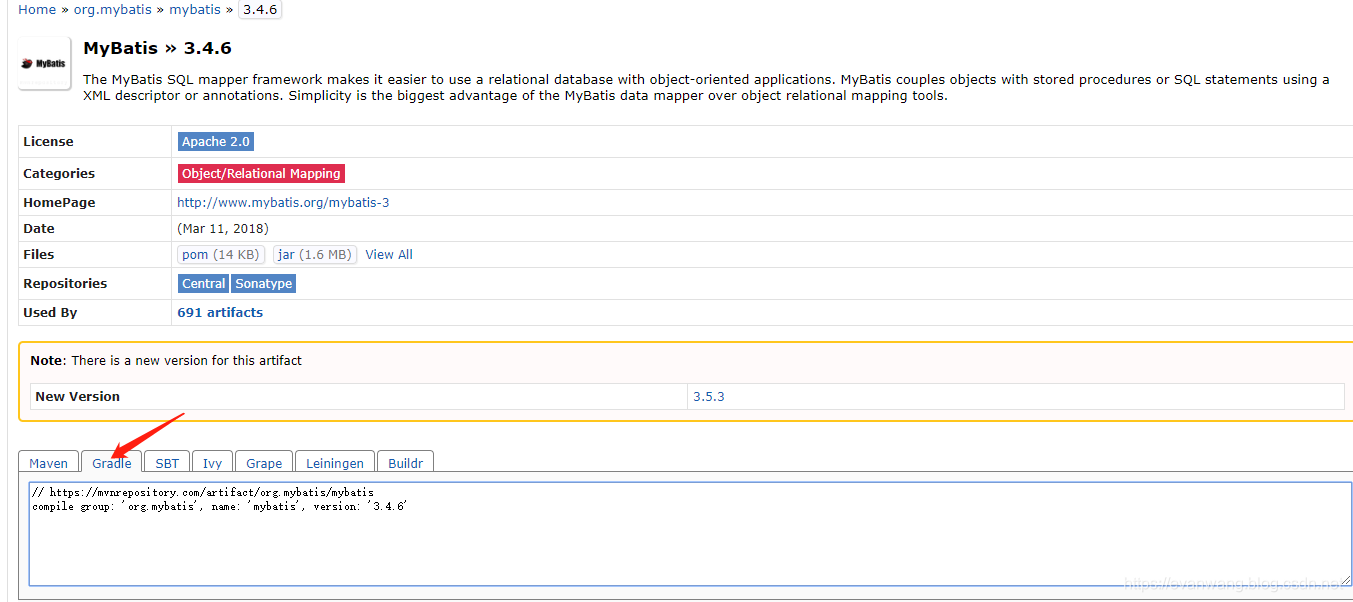Click the MyBatis logo thumbnail
This screenshot has width=1353, height=602.
(44, 63)
